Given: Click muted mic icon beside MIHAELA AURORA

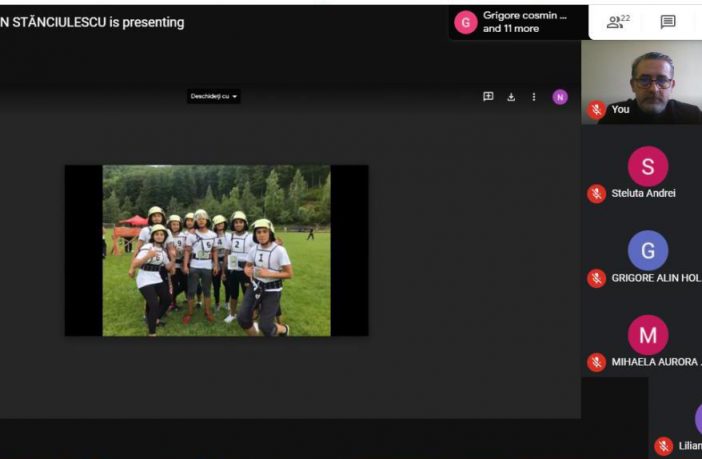Looking at the screenshot, I should point(597,362).
